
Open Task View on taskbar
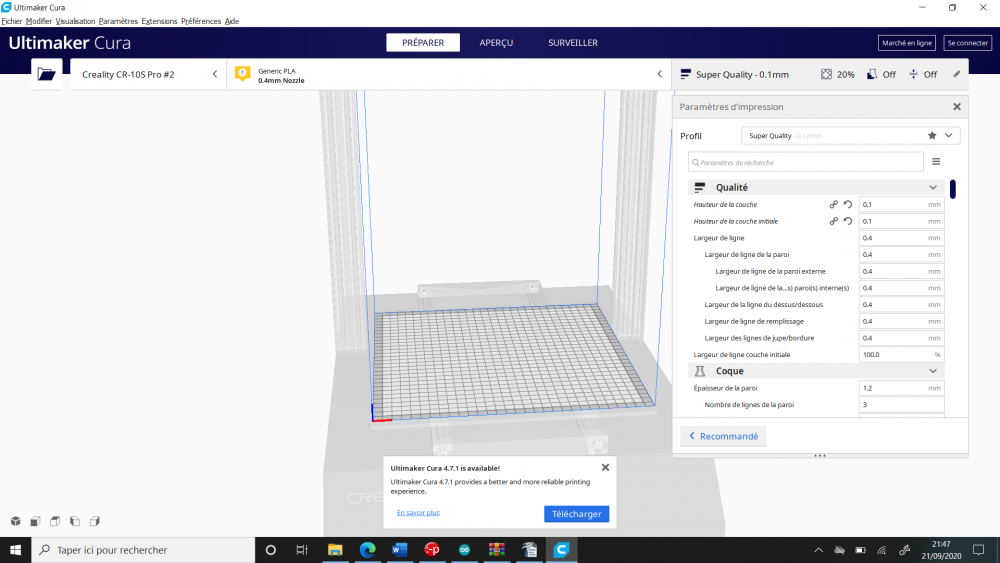[x=302, y=550]
